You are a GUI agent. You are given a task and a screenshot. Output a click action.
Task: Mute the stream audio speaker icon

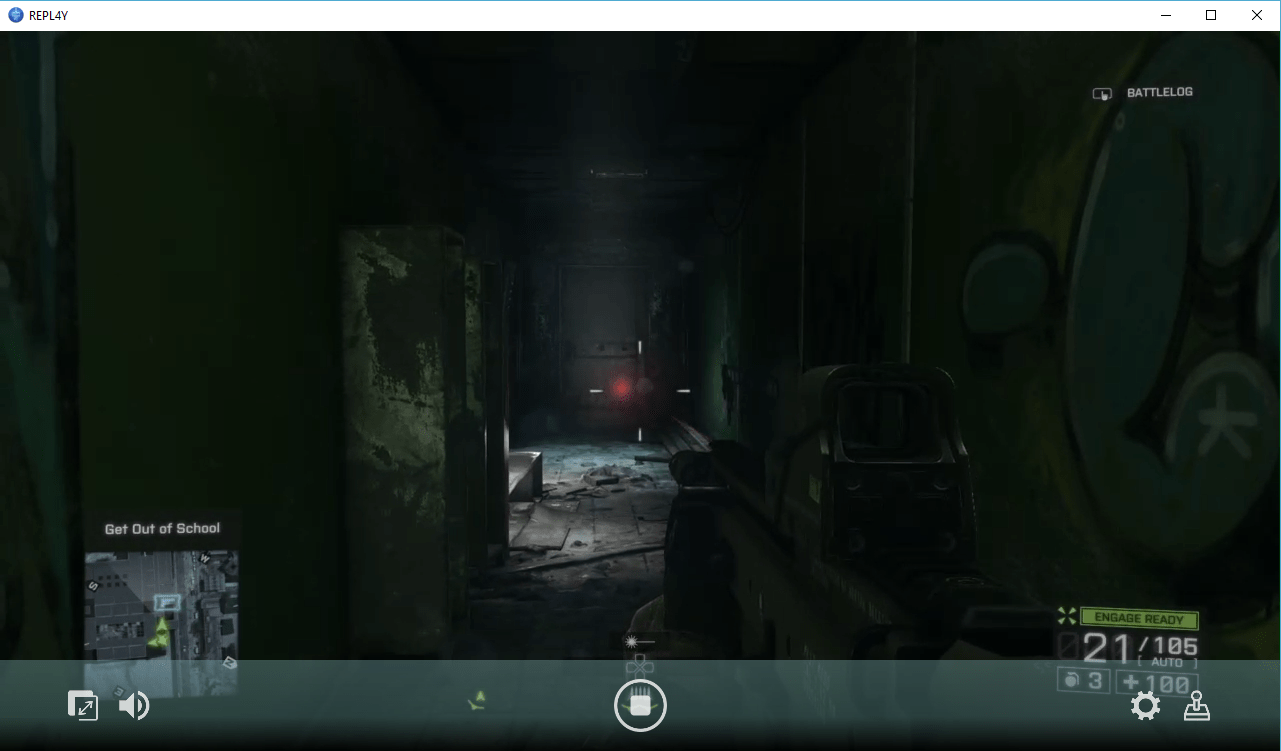pos(134,707)
